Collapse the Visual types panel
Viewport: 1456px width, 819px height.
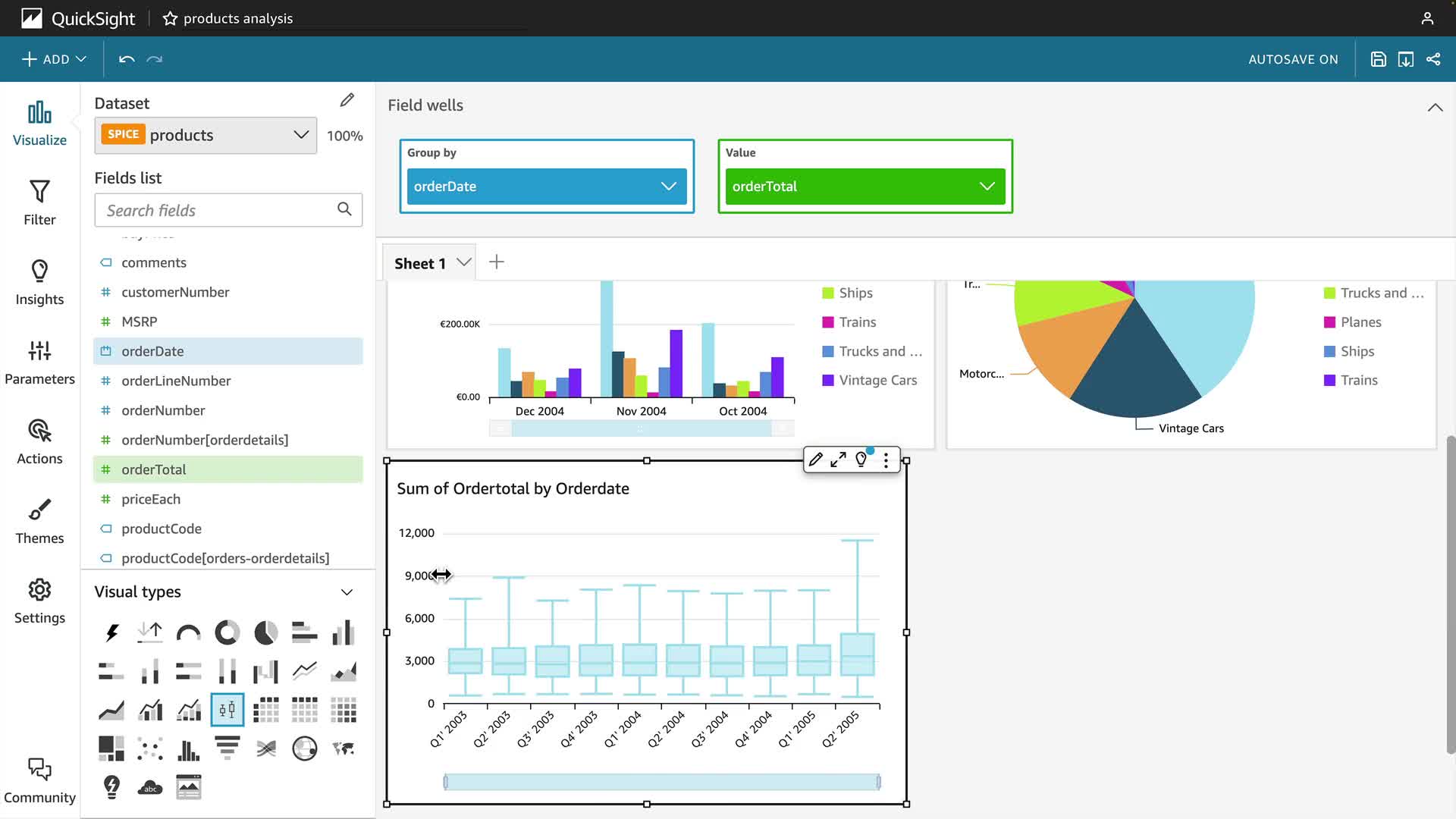point(347,592)
